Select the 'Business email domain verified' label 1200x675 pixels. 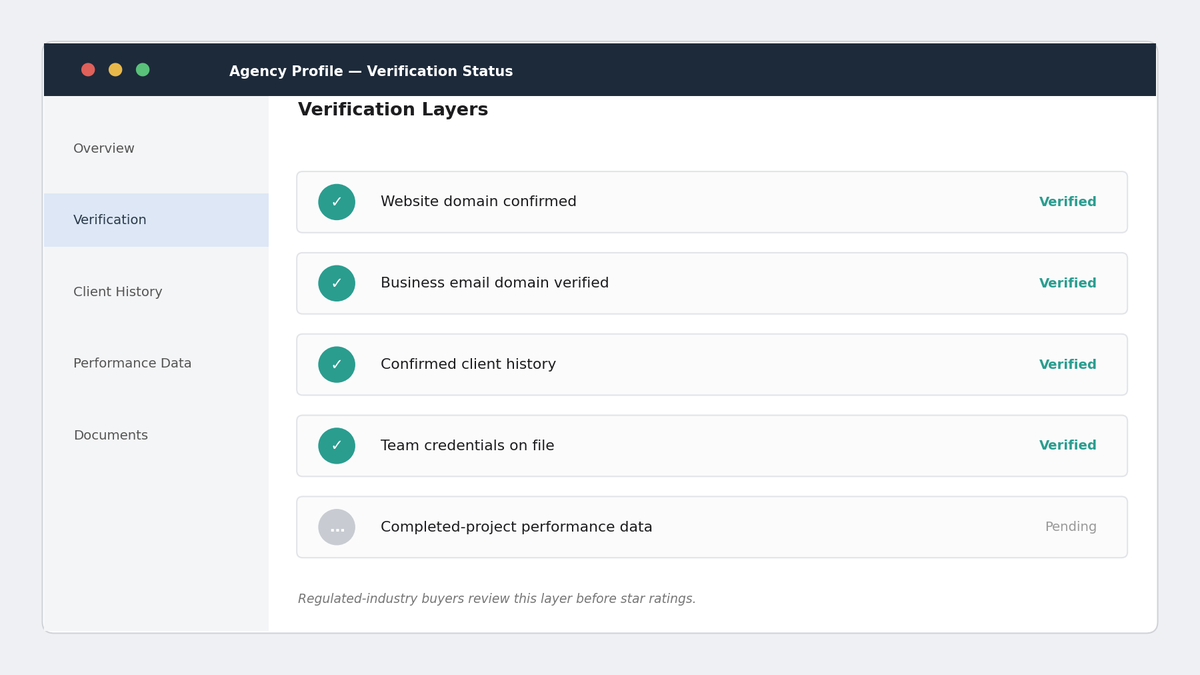click(494, 283)
